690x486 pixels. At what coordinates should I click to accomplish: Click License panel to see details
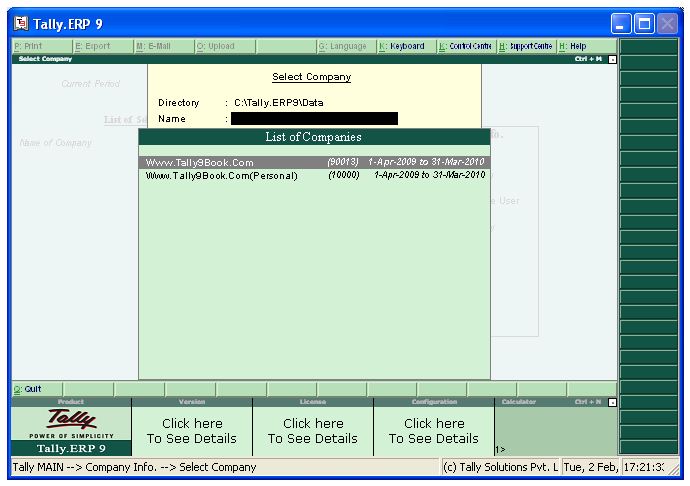pos(313,431)
